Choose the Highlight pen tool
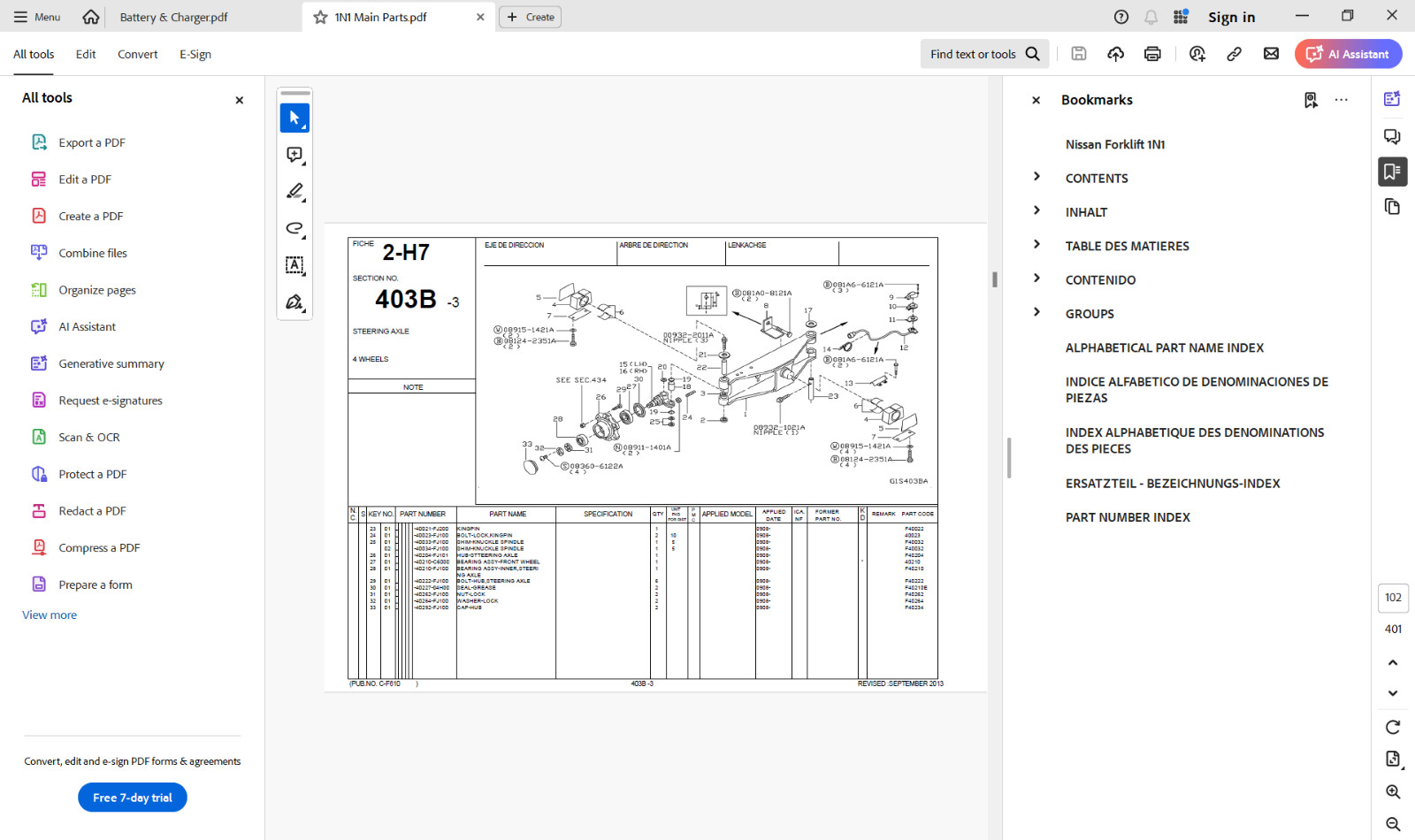Viewport: 1415px width, 840px height. (294, 191)
